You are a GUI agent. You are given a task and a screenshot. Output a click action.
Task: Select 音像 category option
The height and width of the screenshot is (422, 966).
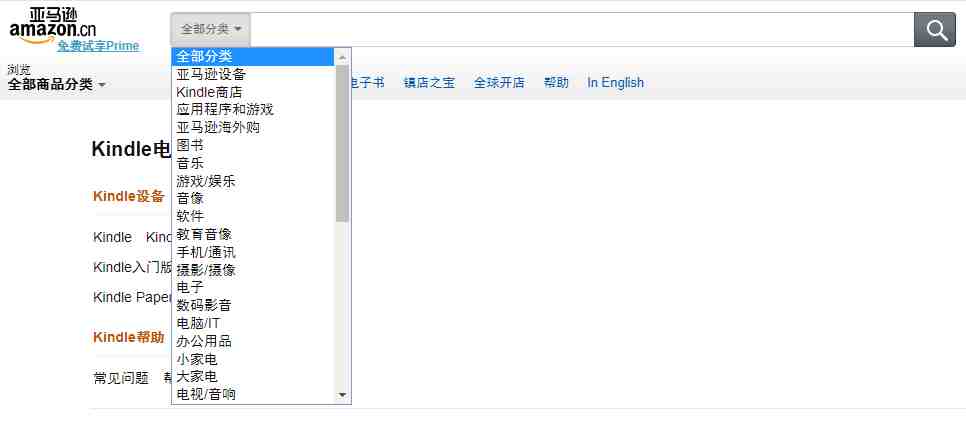[254, 198]
